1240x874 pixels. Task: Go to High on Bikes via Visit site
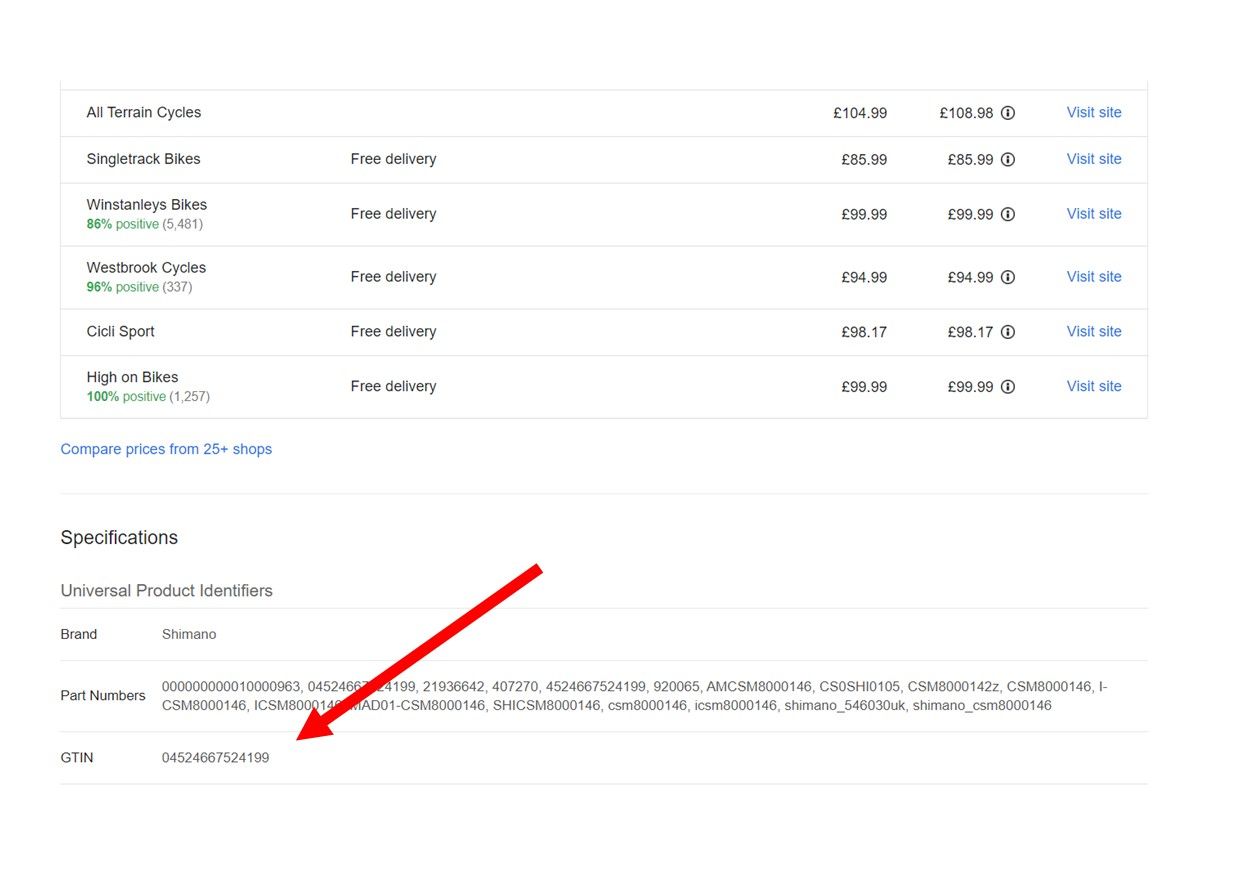[x=1093, y=387]
